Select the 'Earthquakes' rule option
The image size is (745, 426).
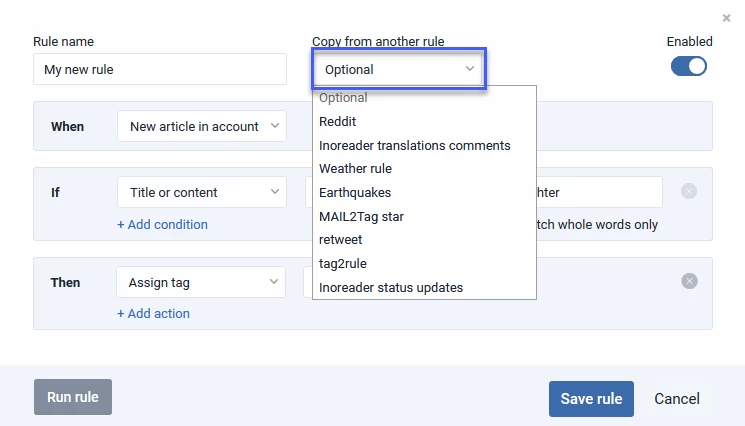355,192
